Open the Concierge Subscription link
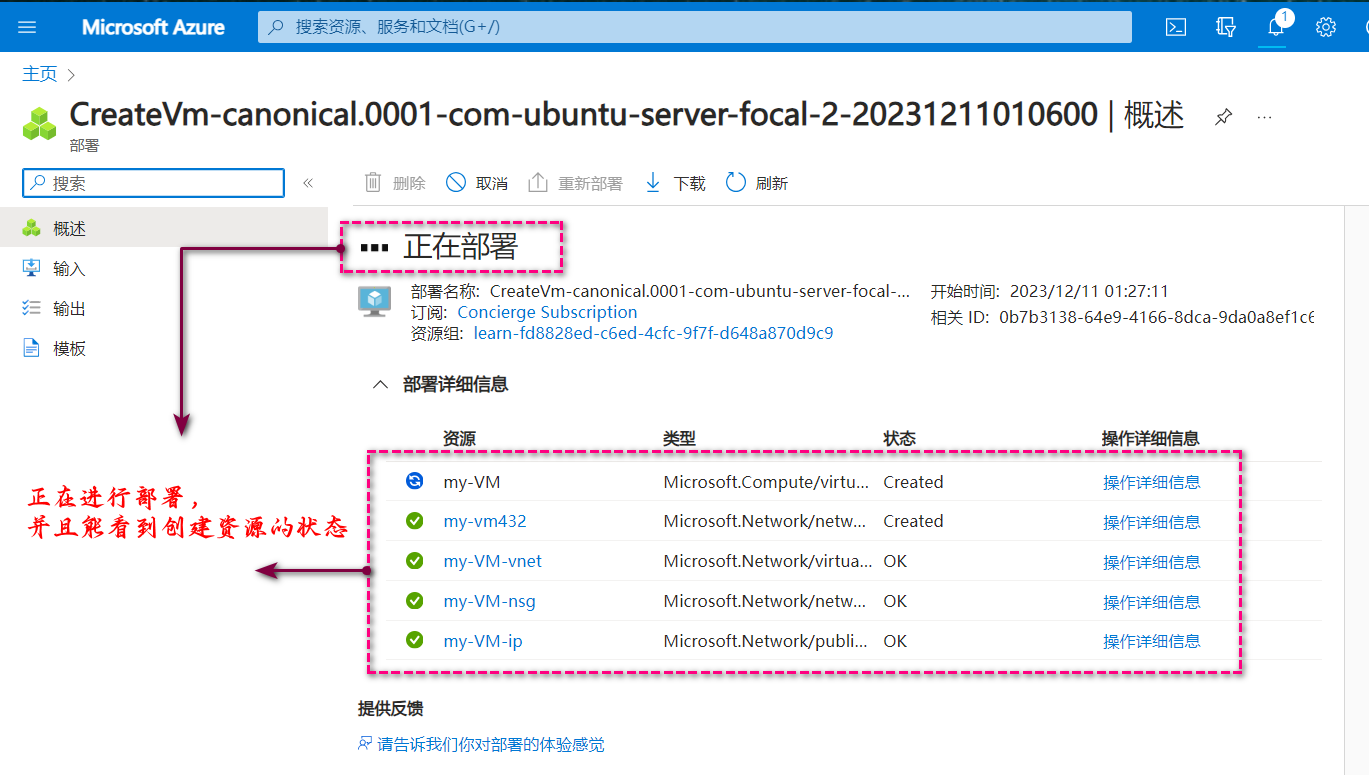This screenshot has width=1369, height=775. (x=547, y=312)
